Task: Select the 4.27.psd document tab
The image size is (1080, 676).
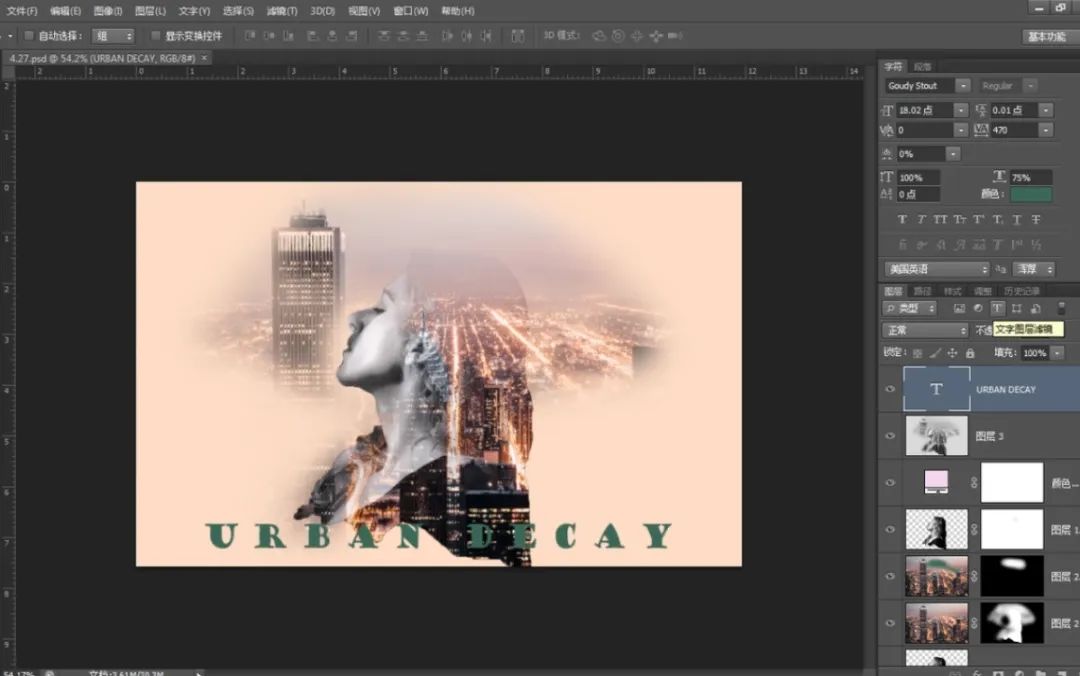Action: [102, 59]
